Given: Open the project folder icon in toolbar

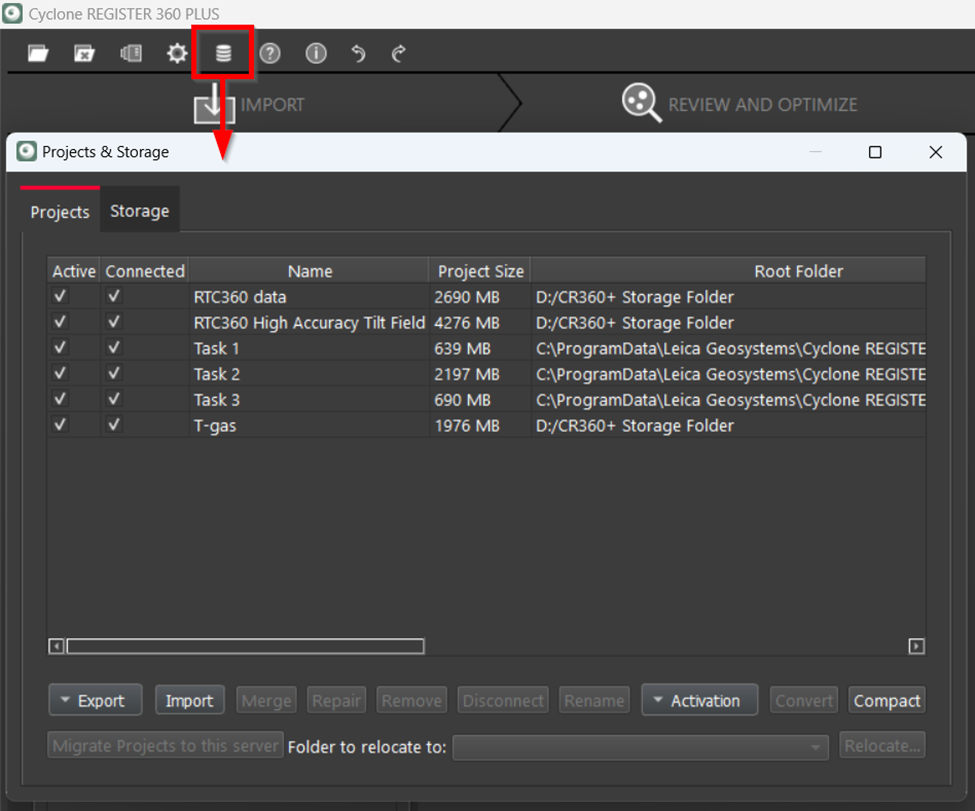Looking at the screenshot, I should [x=38, y=54].
